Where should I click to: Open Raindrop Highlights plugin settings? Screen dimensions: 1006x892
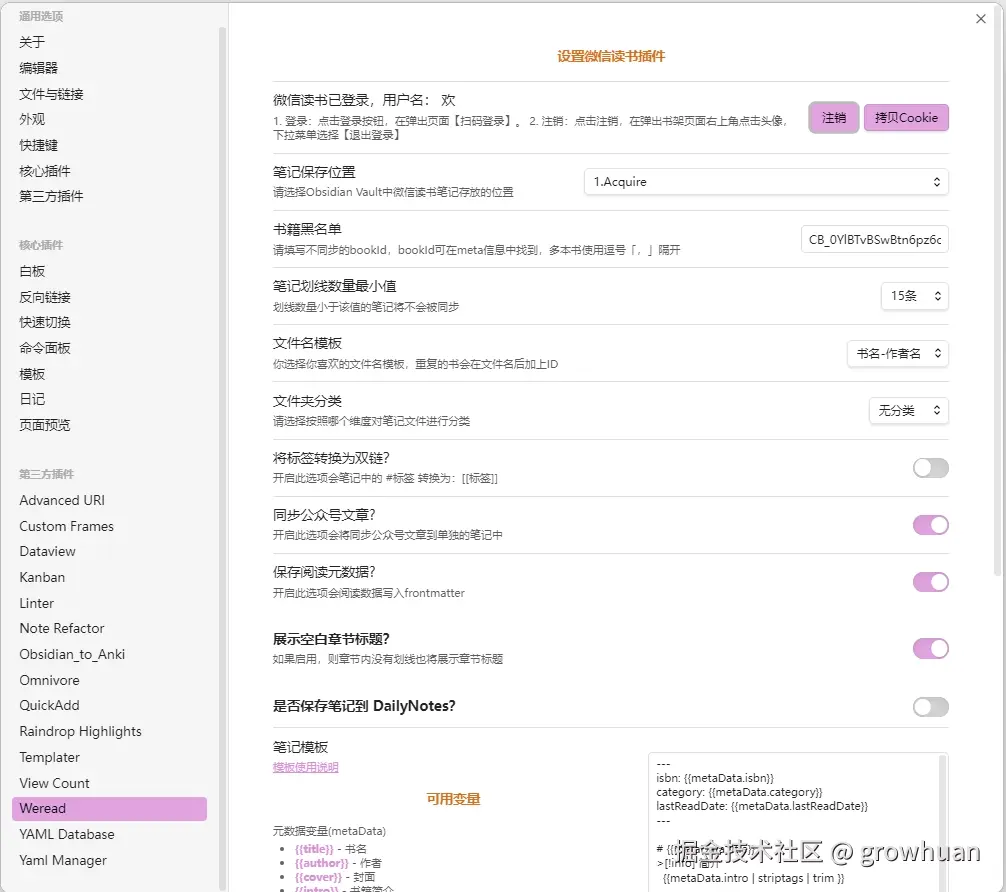pos(80,731)
